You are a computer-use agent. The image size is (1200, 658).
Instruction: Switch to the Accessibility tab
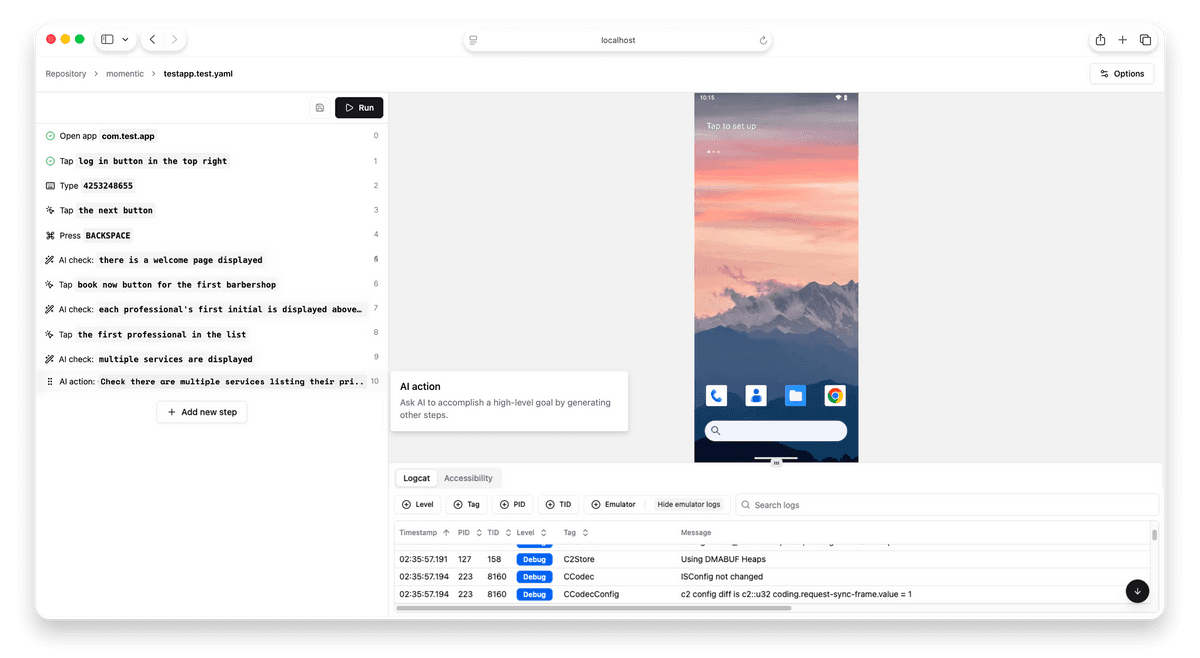pos(468,478)
